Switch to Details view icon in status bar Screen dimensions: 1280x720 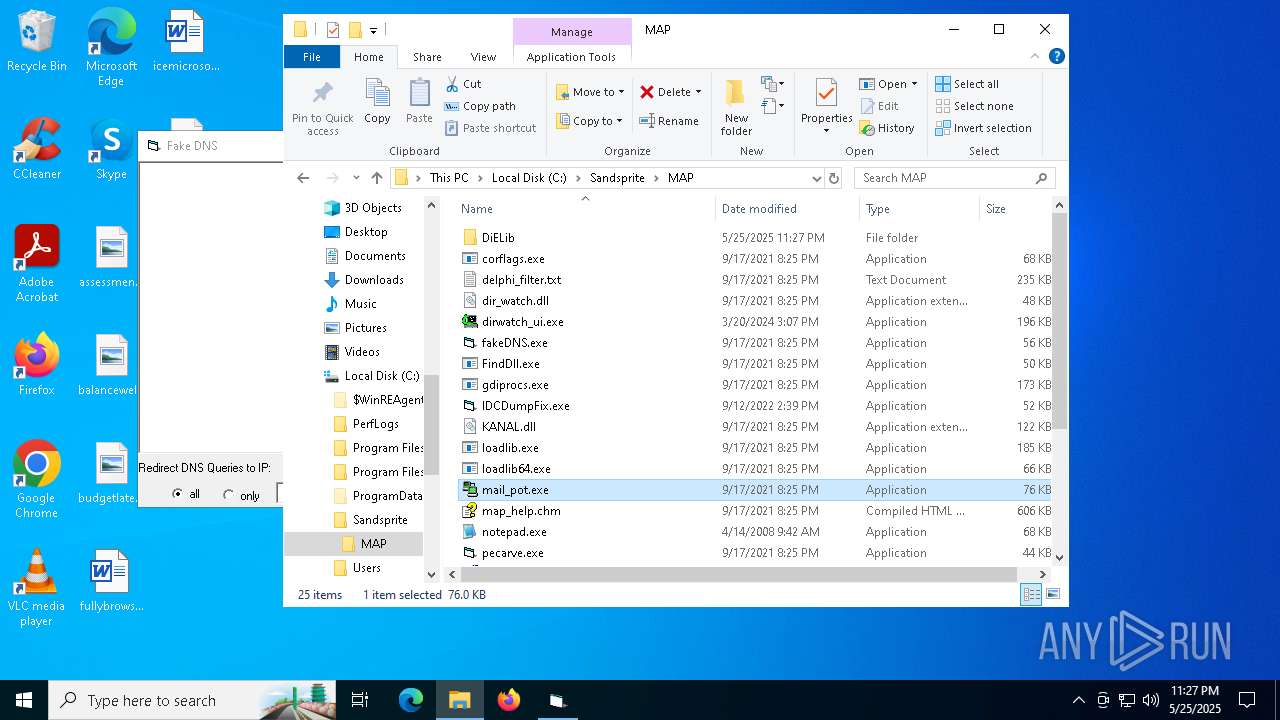1031,594
